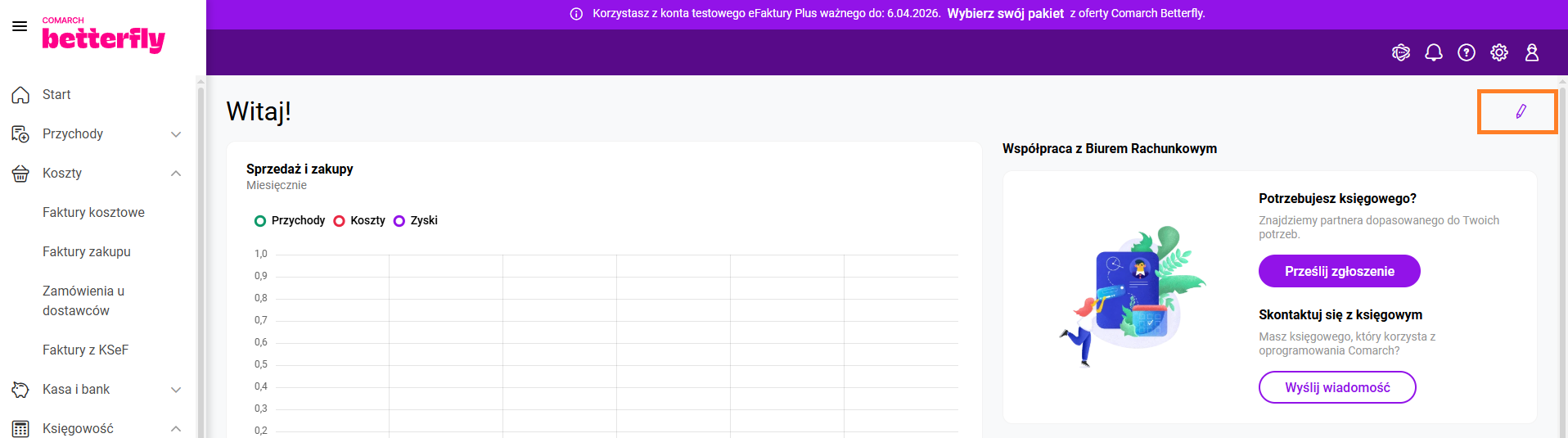Image resolution: width=1568 pixels, height=438 pixels.
Task: Collapse the Koszty sidebar section
Action: tap(176, 174)
